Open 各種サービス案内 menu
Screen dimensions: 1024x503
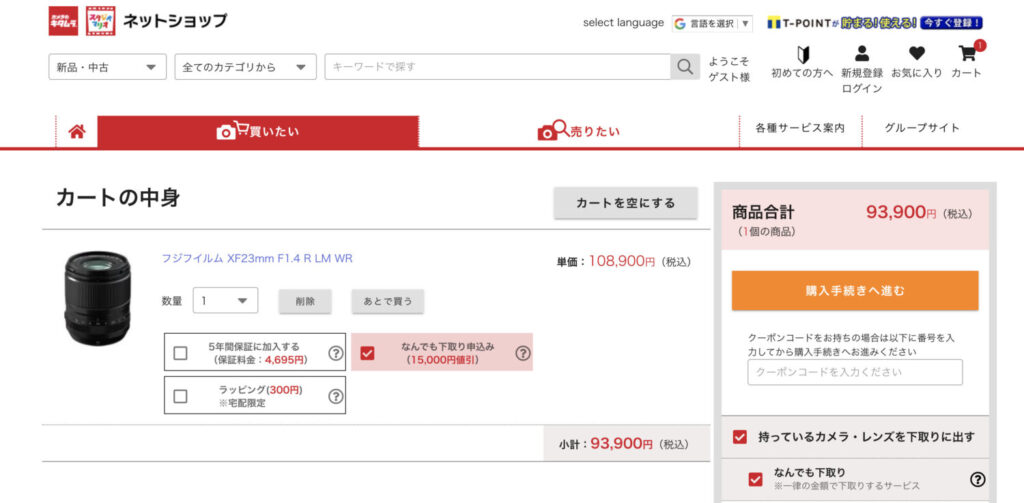point(800,128)
